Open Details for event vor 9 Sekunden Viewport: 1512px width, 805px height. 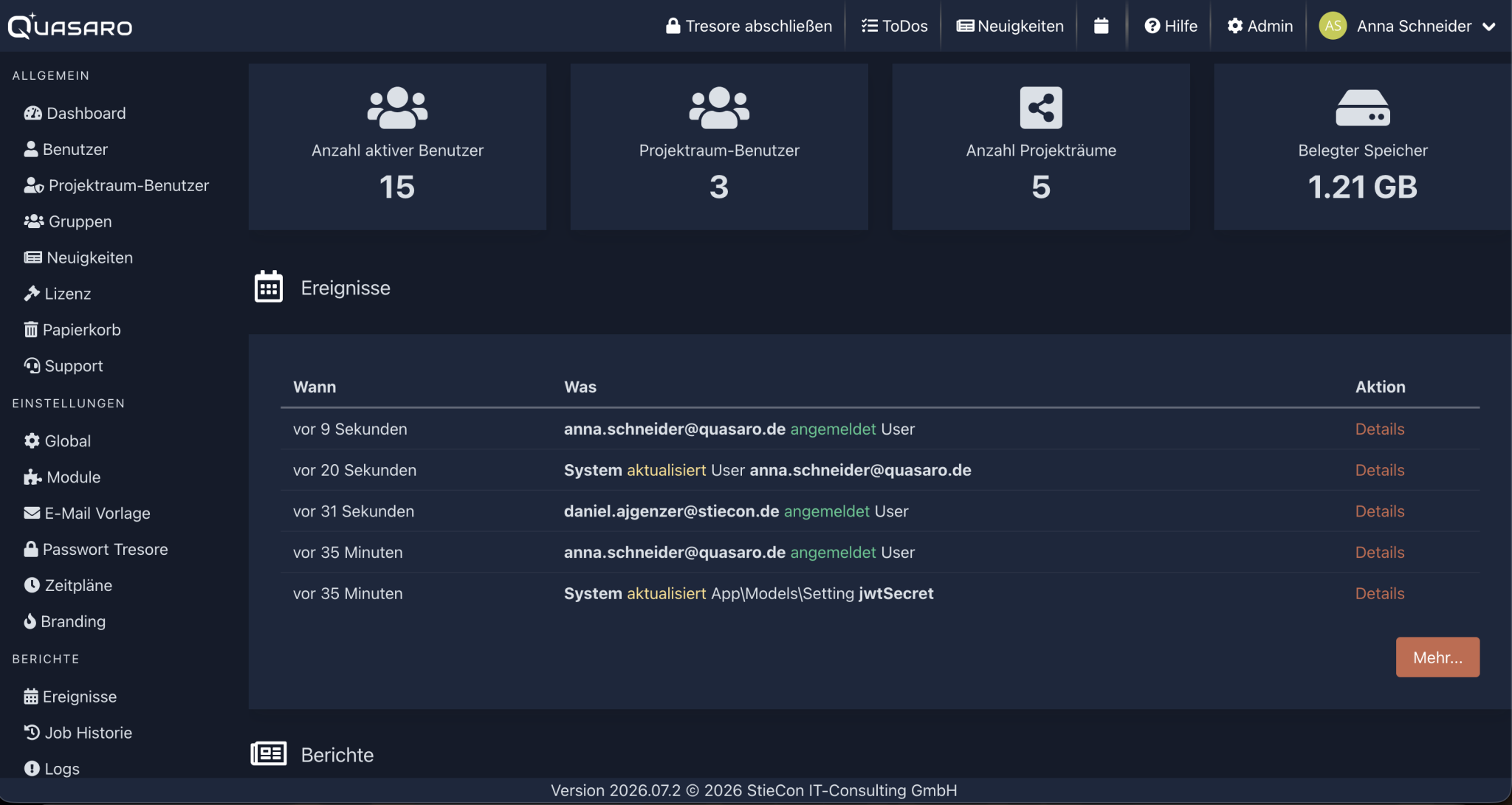(1380, 429)
